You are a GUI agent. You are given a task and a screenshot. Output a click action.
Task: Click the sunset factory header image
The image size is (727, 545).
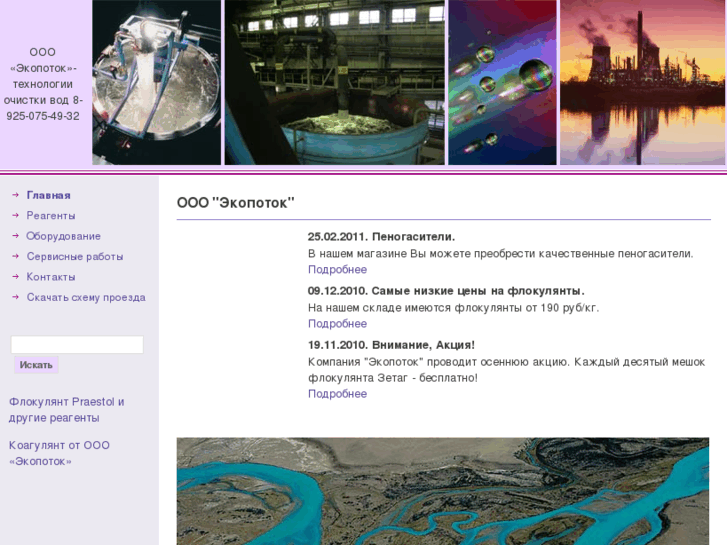coord(642,82)
